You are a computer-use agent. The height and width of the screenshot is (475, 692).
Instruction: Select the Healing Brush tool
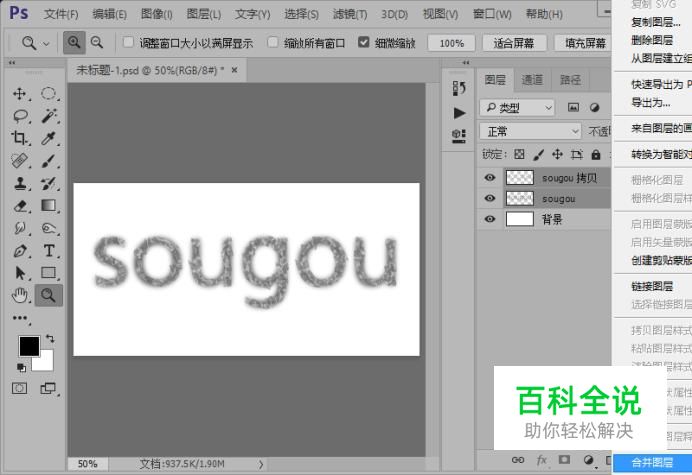(x=19, y=161)
